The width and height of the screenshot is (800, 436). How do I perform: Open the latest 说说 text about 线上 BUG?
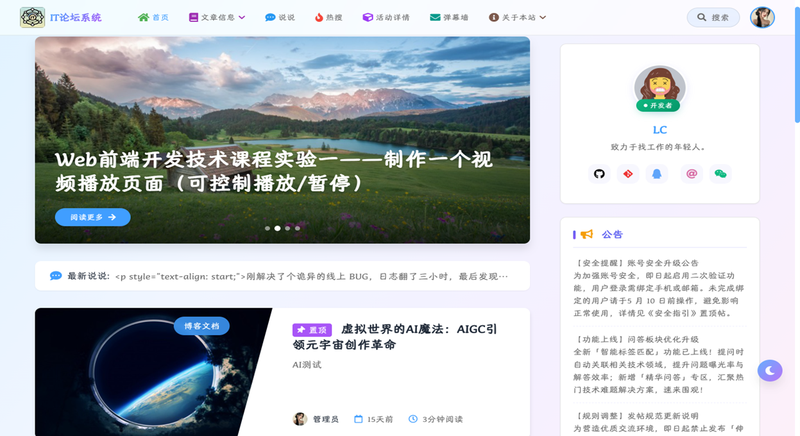[x=312, y=276]
